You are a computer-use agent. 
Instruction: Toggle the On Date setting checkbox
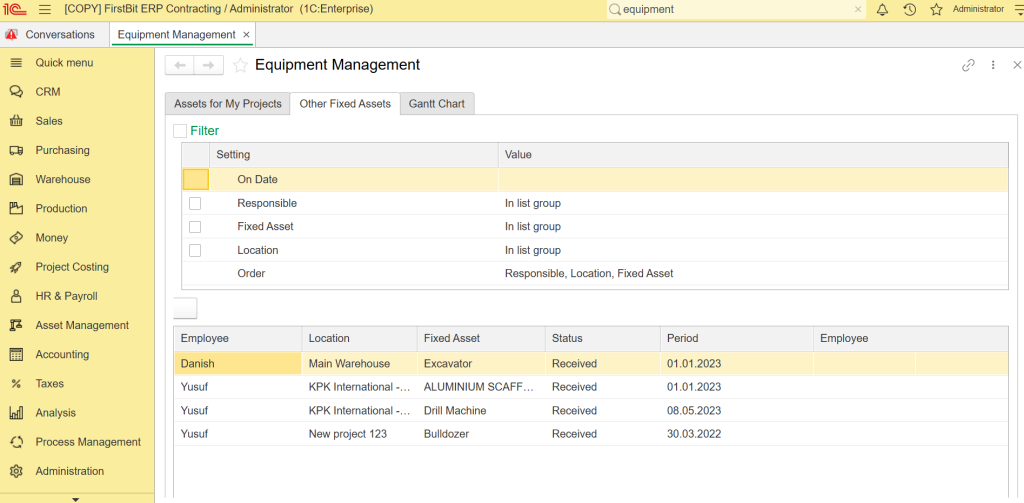click(196, 180)
